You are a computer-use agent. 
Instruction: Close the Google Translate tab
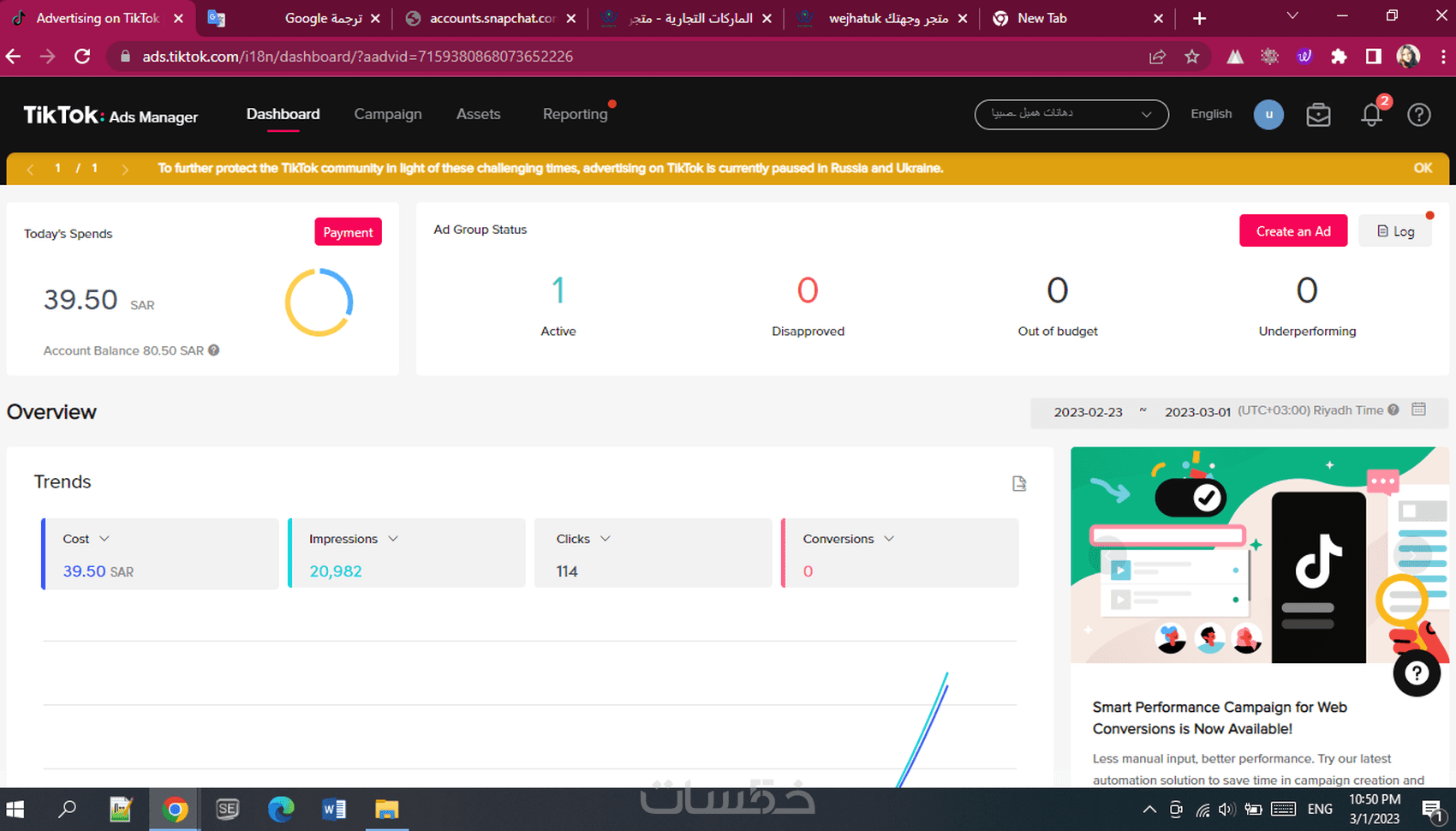(374, 18)
